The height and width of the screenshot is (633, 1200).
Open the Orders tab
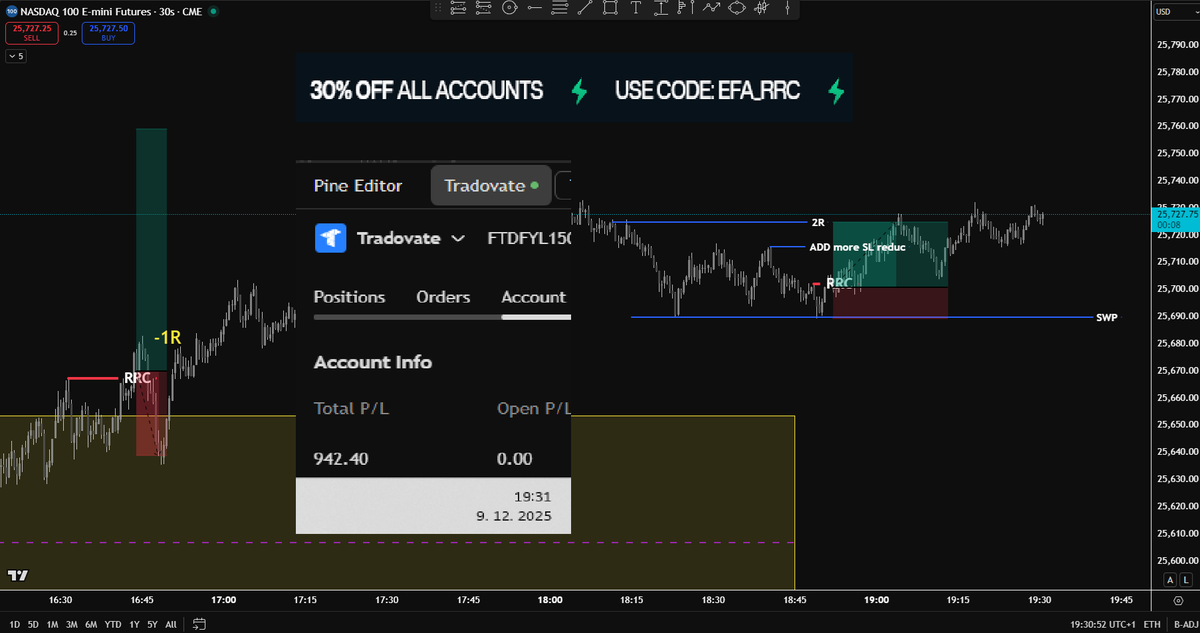[443, 297]
